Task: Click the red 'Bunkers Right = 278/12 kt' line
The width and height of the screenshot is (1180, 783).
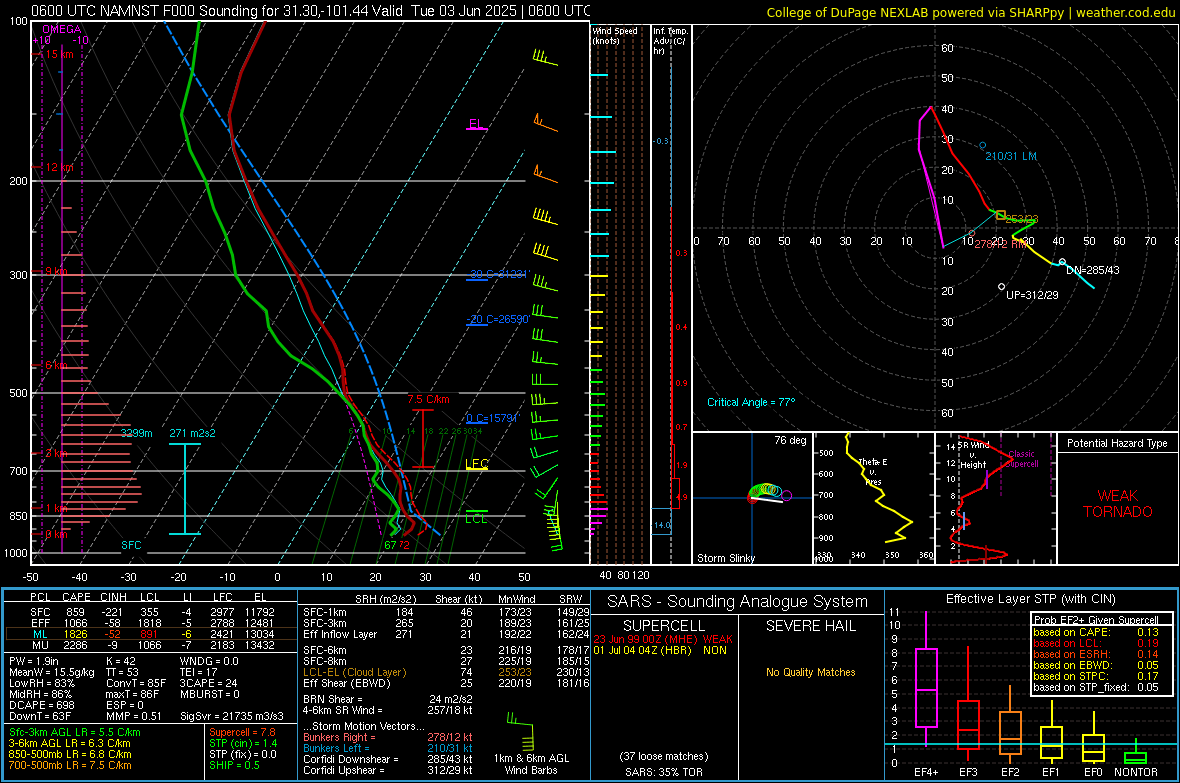Action: click(388, 737)
